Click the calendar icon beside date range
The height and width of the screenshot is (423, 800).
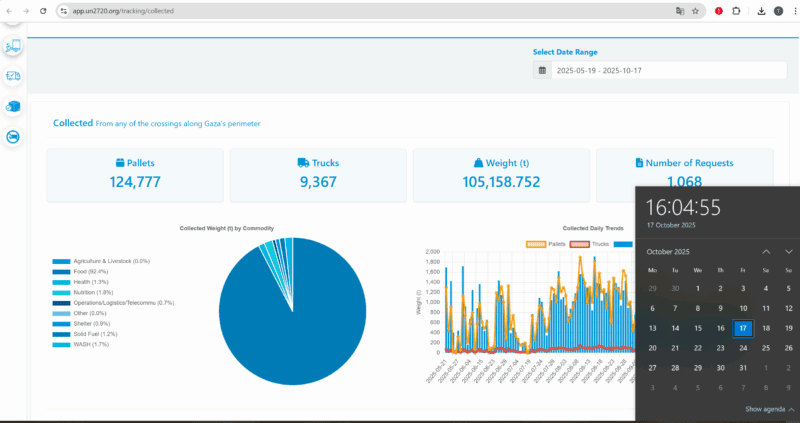[542, 71]
